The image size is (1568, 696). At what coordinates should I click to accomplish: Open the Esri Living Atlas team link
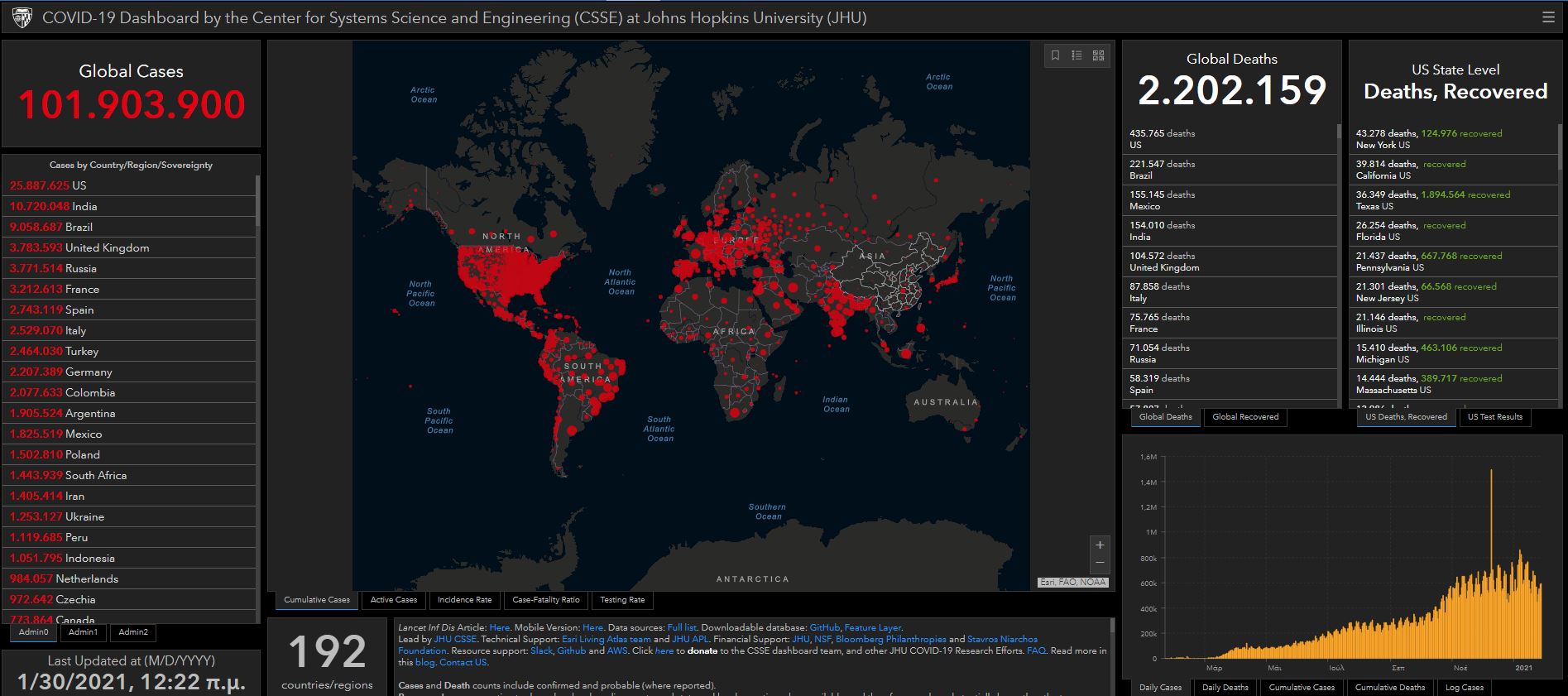[x=606, y=640]
